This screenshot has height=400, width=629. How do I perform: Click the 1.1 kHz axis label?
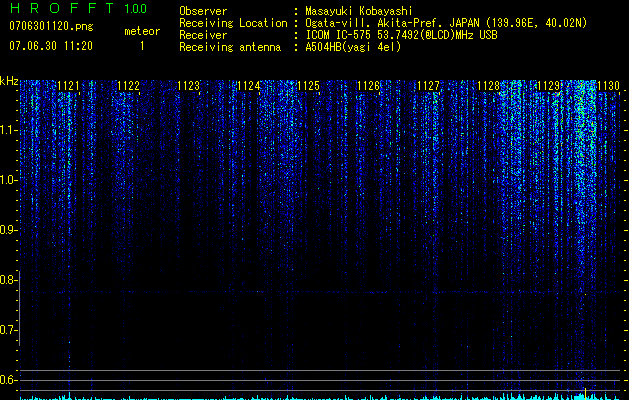point(8,130)
